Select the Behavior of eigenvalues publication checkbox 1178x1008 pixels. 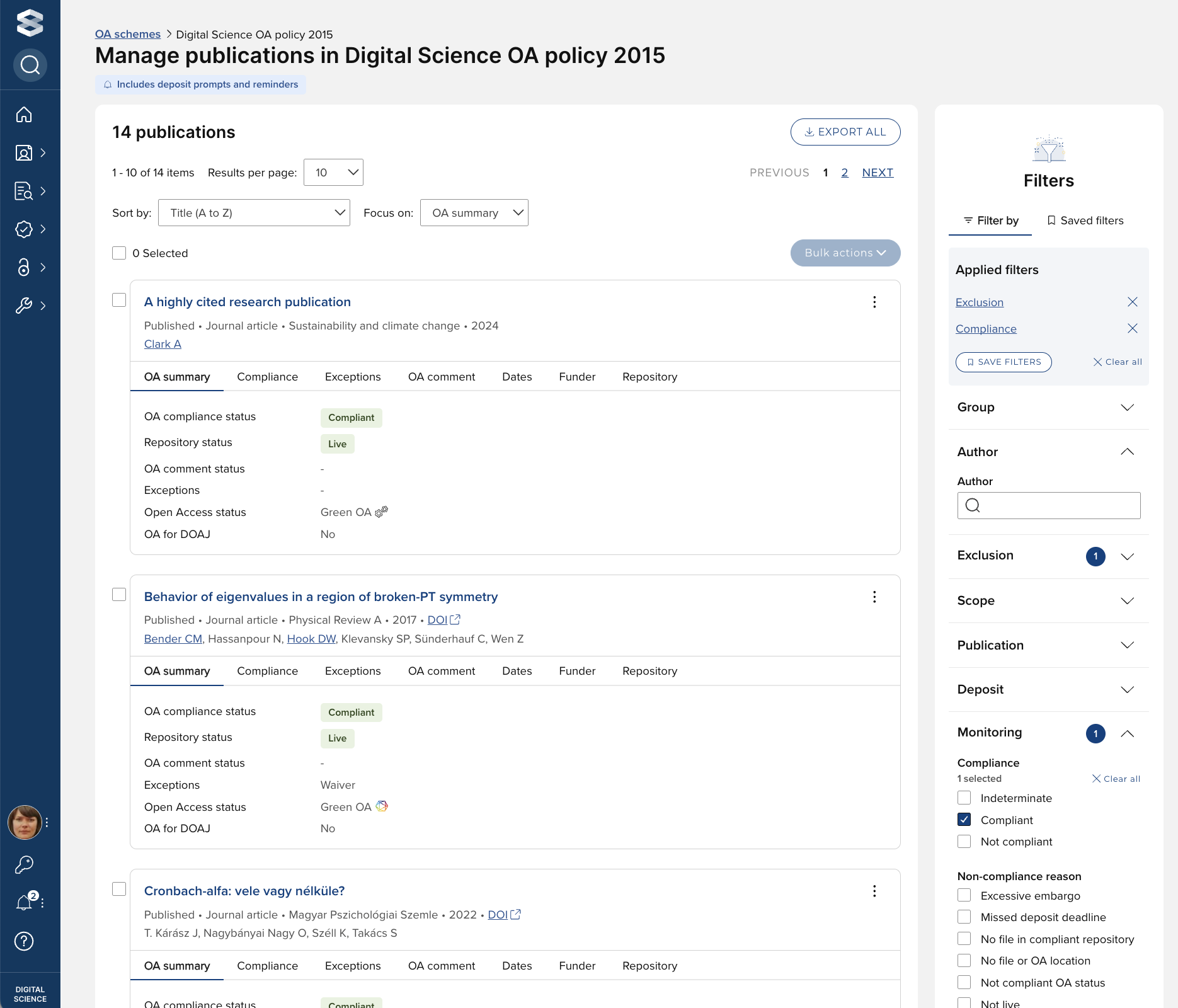pos(119,595)
